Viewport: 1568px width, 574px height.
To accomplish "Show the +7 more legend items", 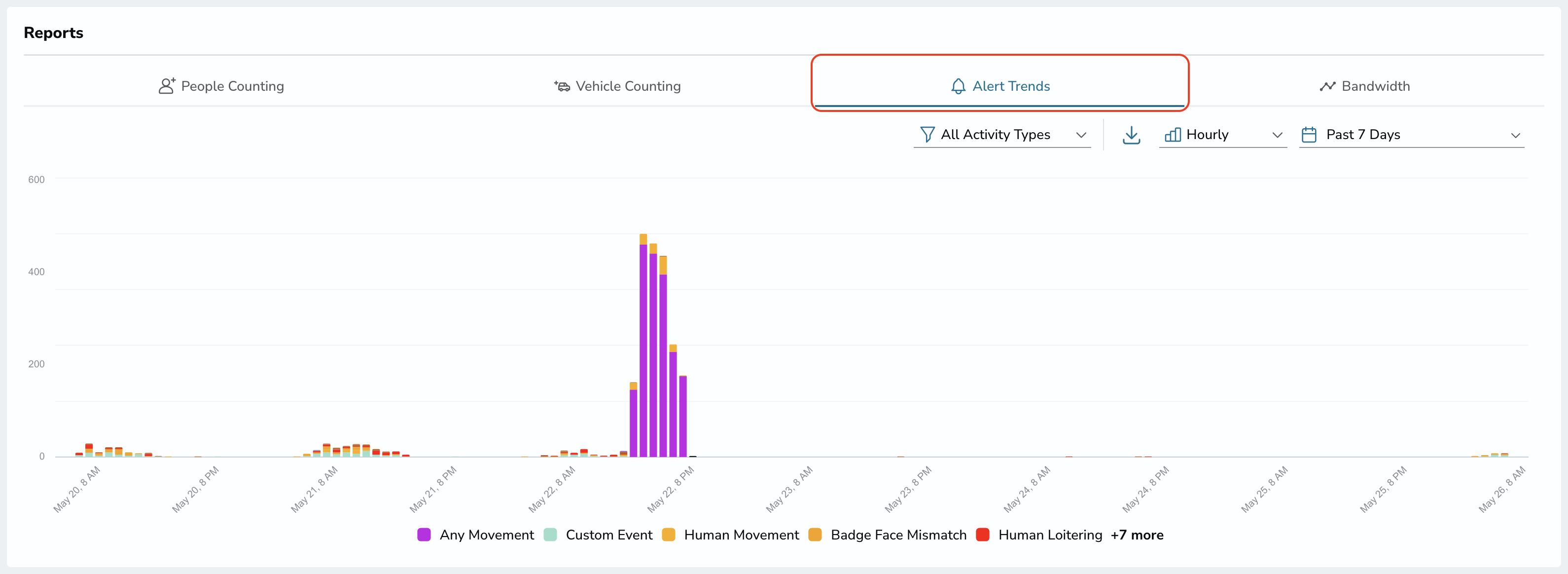I will point(1137,535).
